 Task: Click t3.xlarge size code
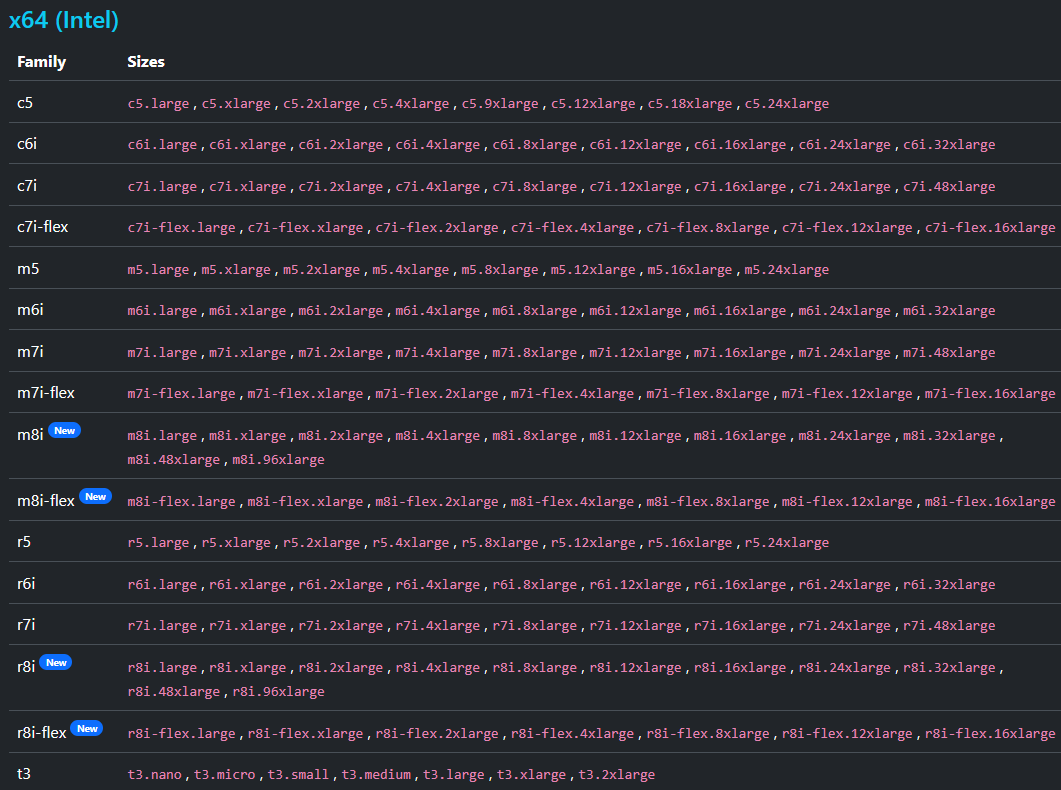[x=531, y=775]
